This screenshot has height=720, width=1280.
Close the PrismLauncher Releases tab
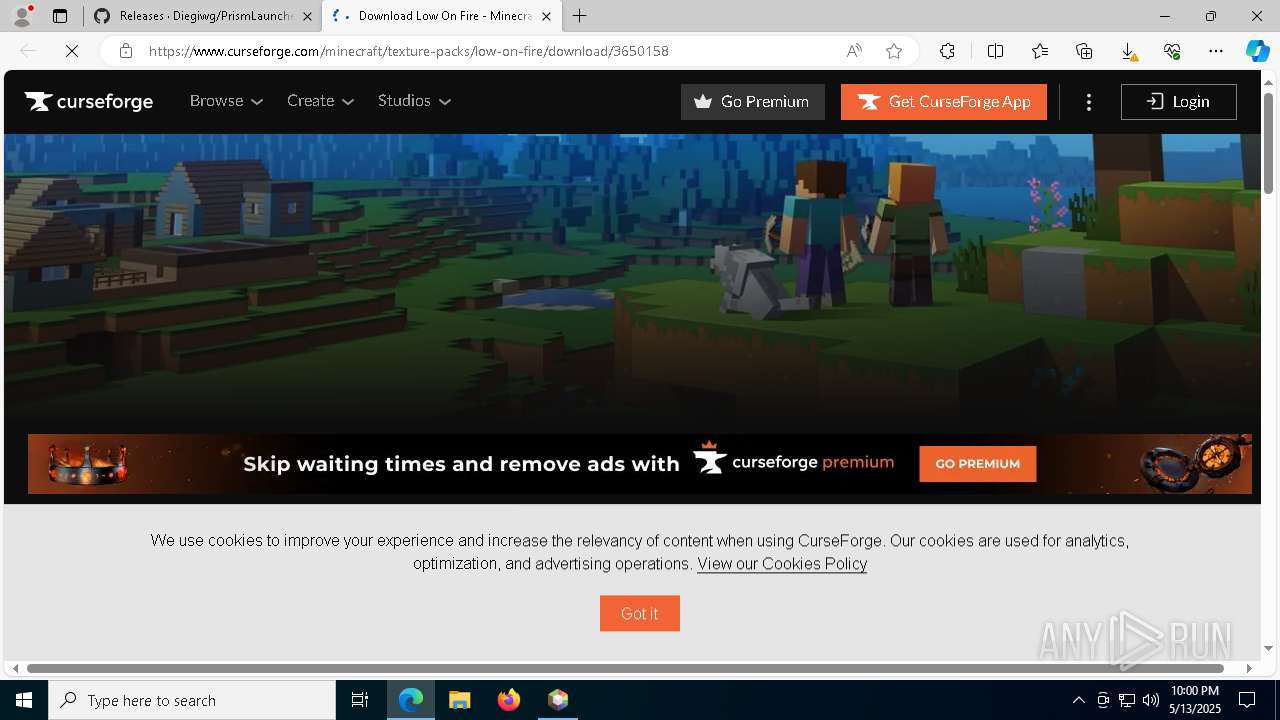[307, 16]
